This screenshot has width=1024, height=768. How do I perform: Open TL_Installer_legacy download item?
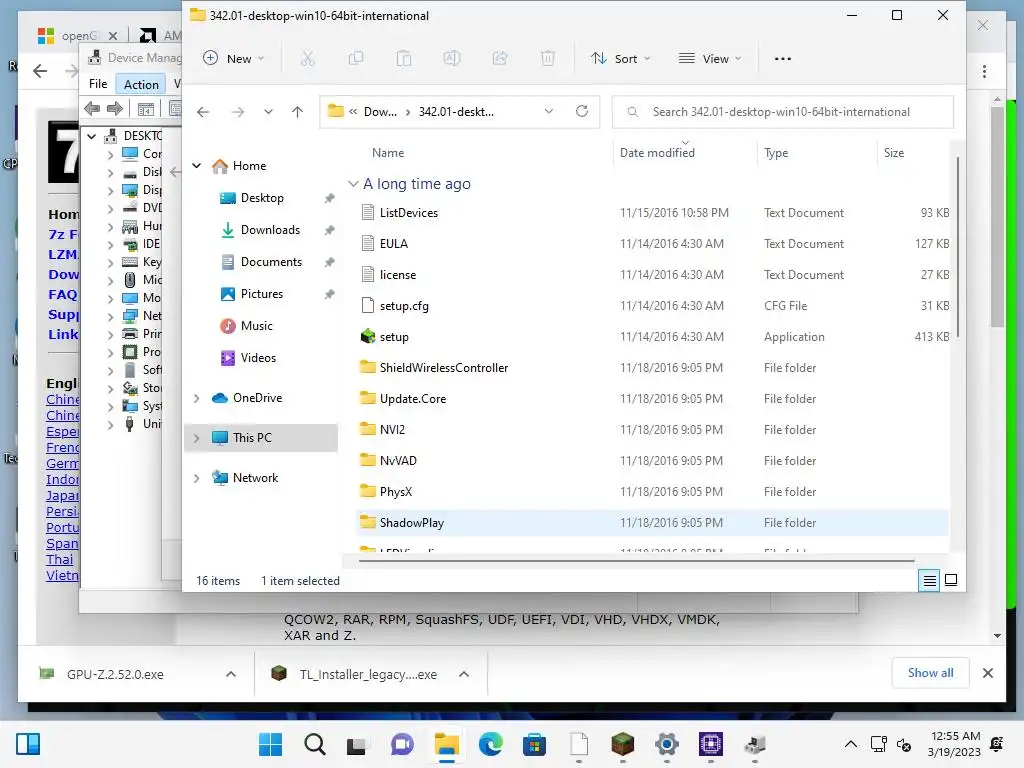368,674
